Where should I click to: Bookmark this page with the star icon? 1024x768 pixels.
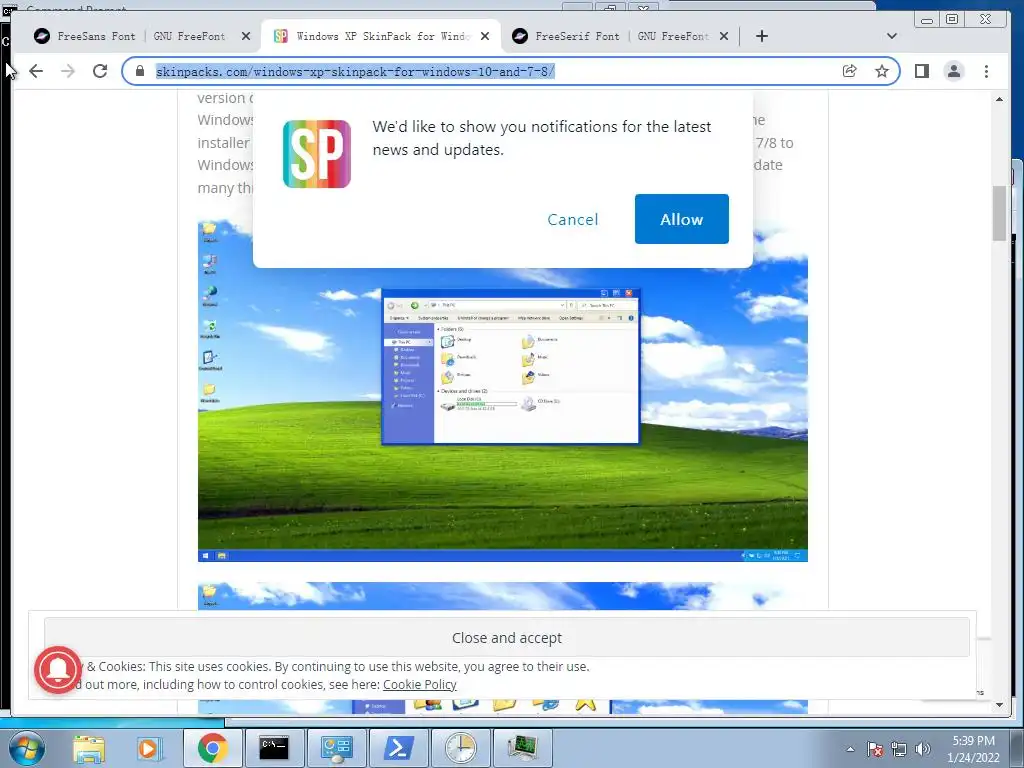(x=882, y=71)
